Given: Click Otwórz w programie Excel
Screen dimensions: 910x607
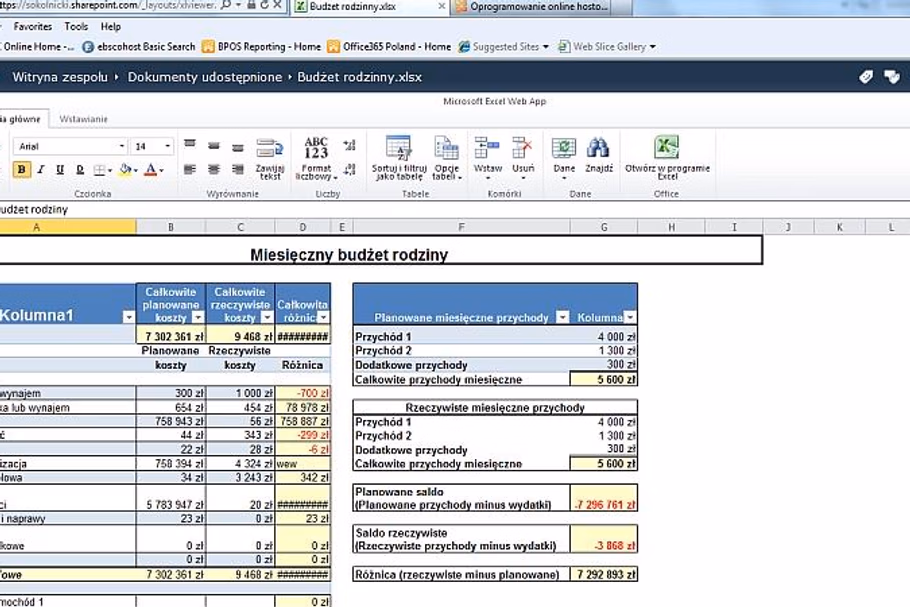Looking at the screenshot, I should tap(667, 150).
